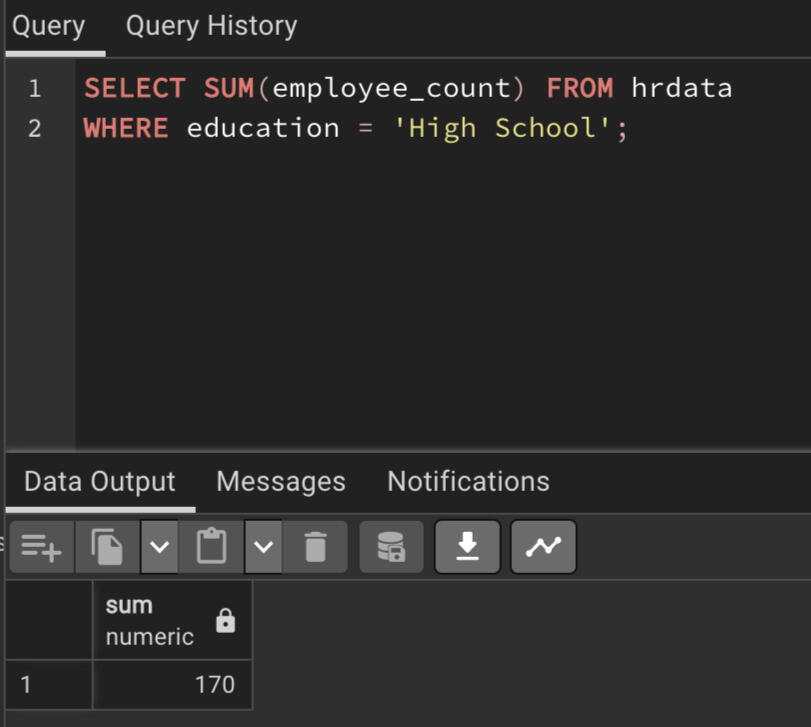Click the Delete row trash icon

315,547
